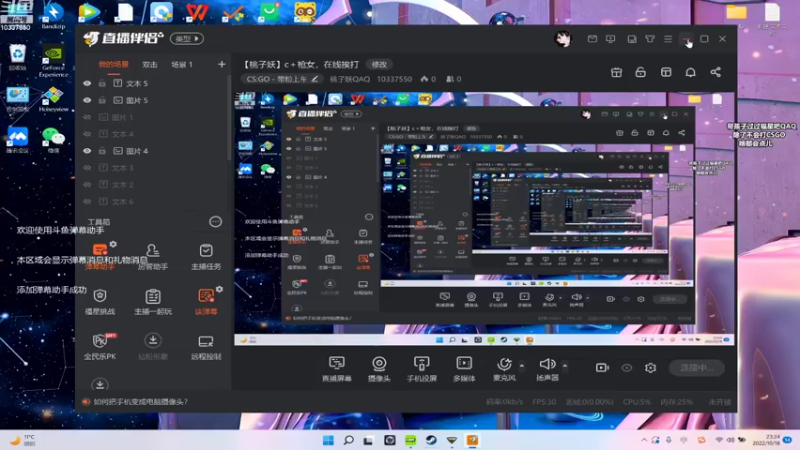Open the notification bell icon
800x450 pixels.
point(690,72)
